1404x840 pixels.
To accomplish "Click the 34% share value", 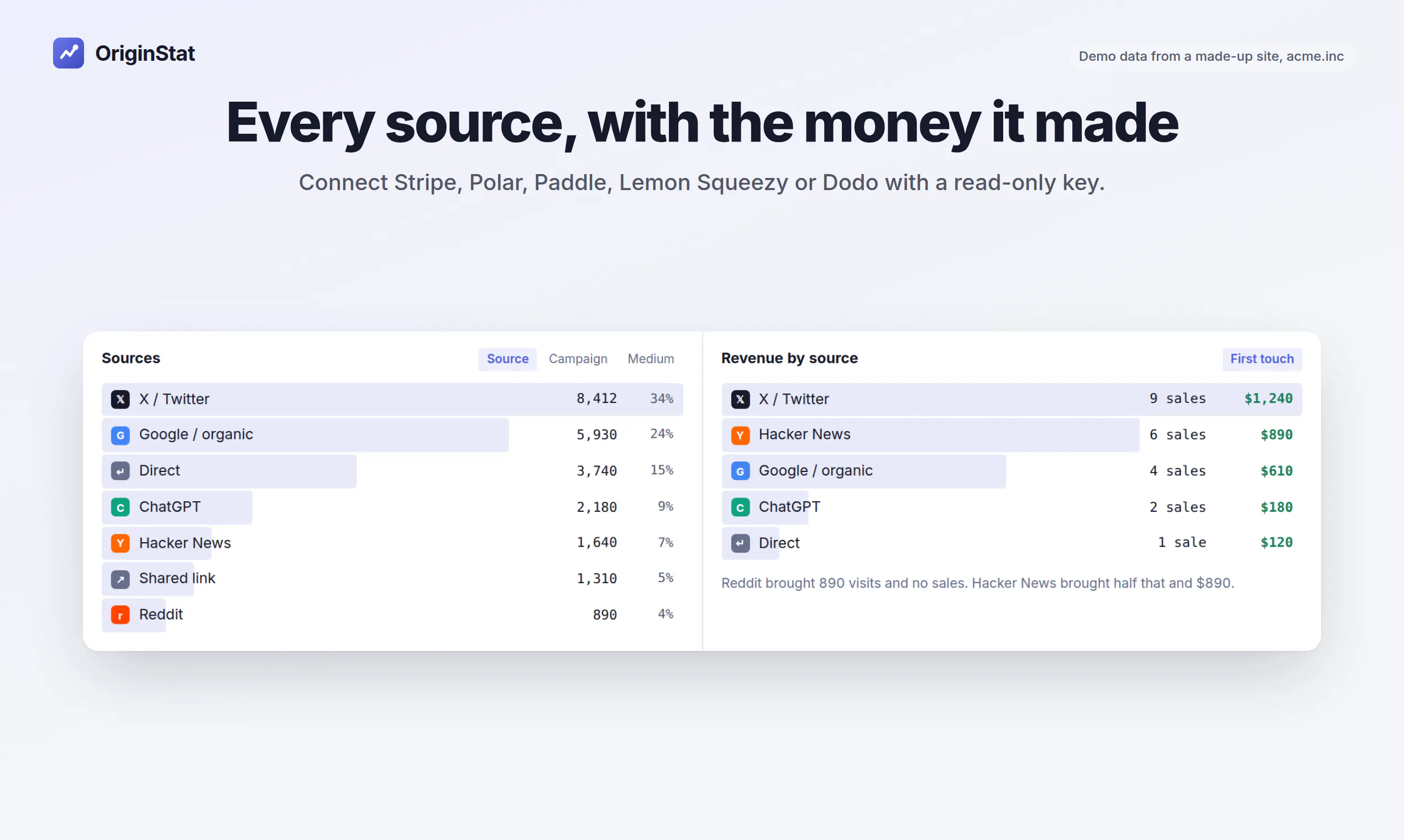I will [x=662, y=398].
